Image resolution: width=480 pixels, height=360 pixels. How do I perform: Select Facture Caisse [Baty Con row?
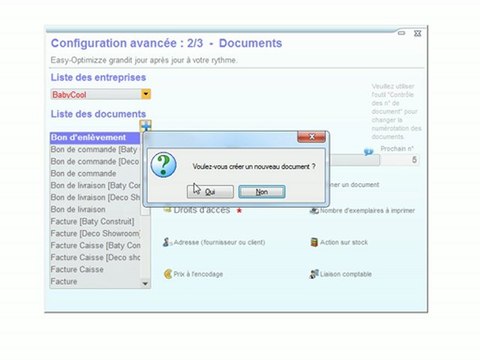[x=95, y=246]
